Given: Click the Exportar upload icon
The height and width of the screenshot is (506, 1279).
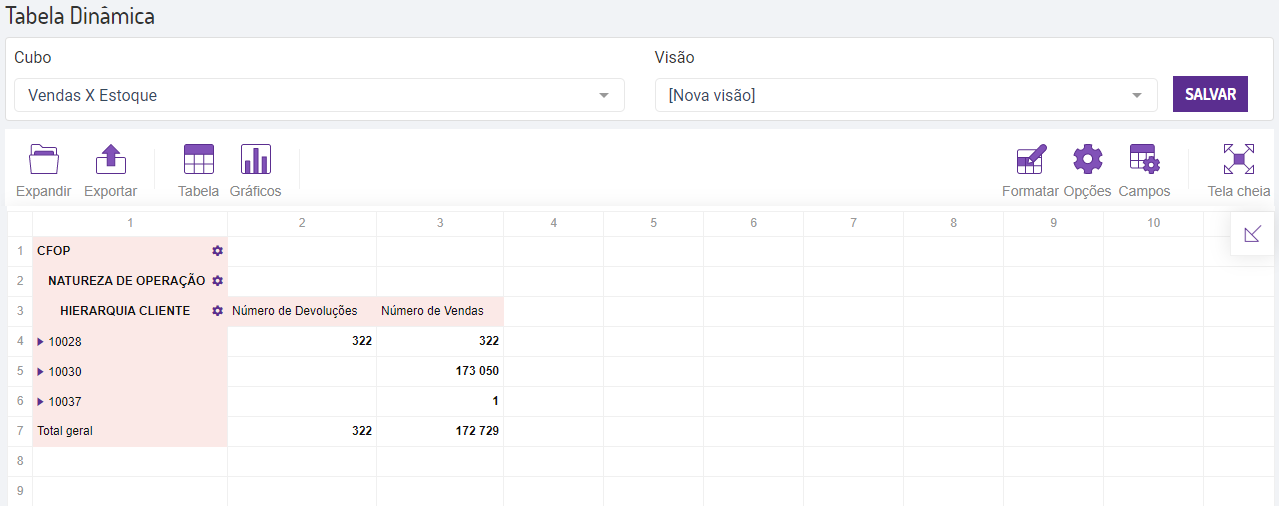Looking at the screenshot, I should tap(110, 160).
